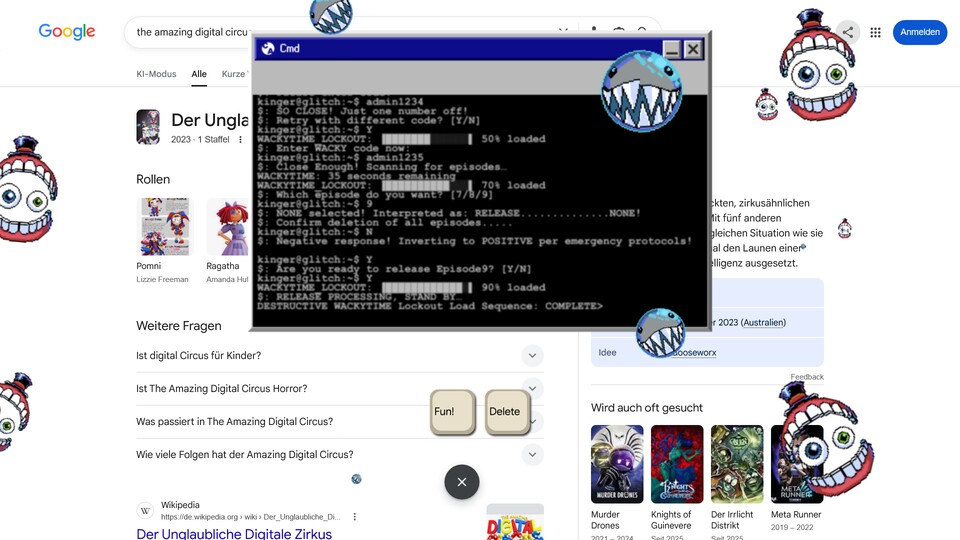The width and height of the screenshot is (960, 540).
Task: Open the Kurze videos tab
Action: [235, 74]
